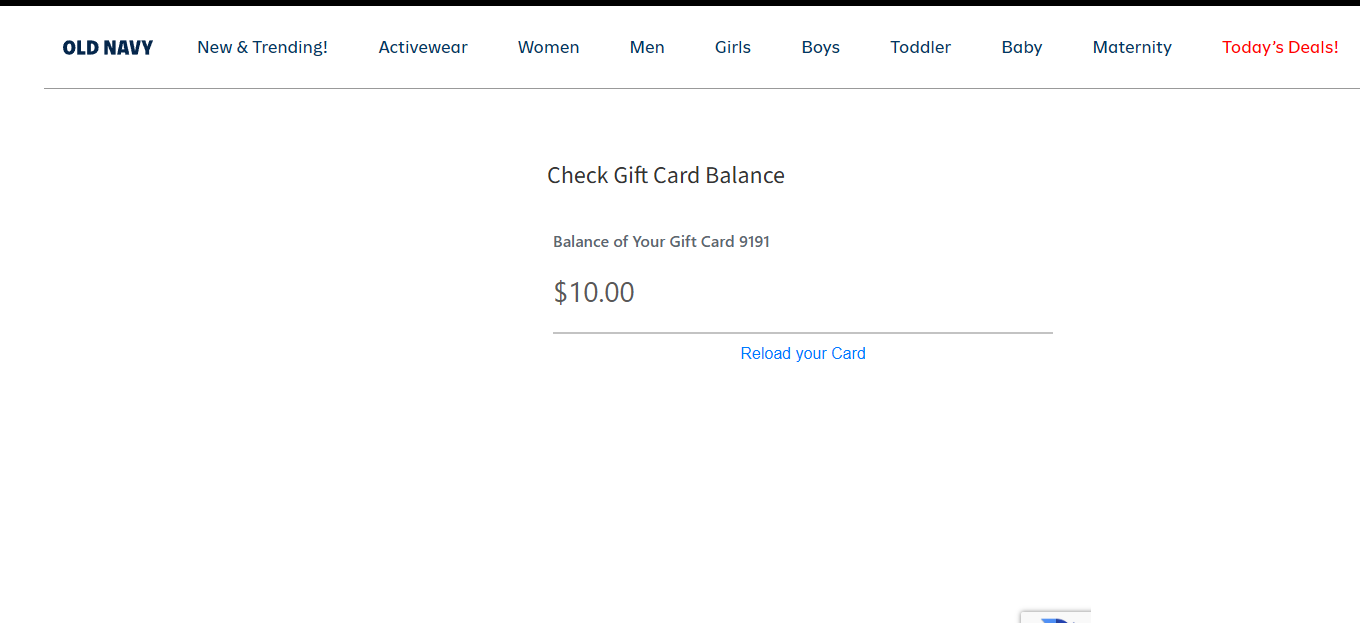
Task: Open the Baby category
Action: [x=1021, y=47]
